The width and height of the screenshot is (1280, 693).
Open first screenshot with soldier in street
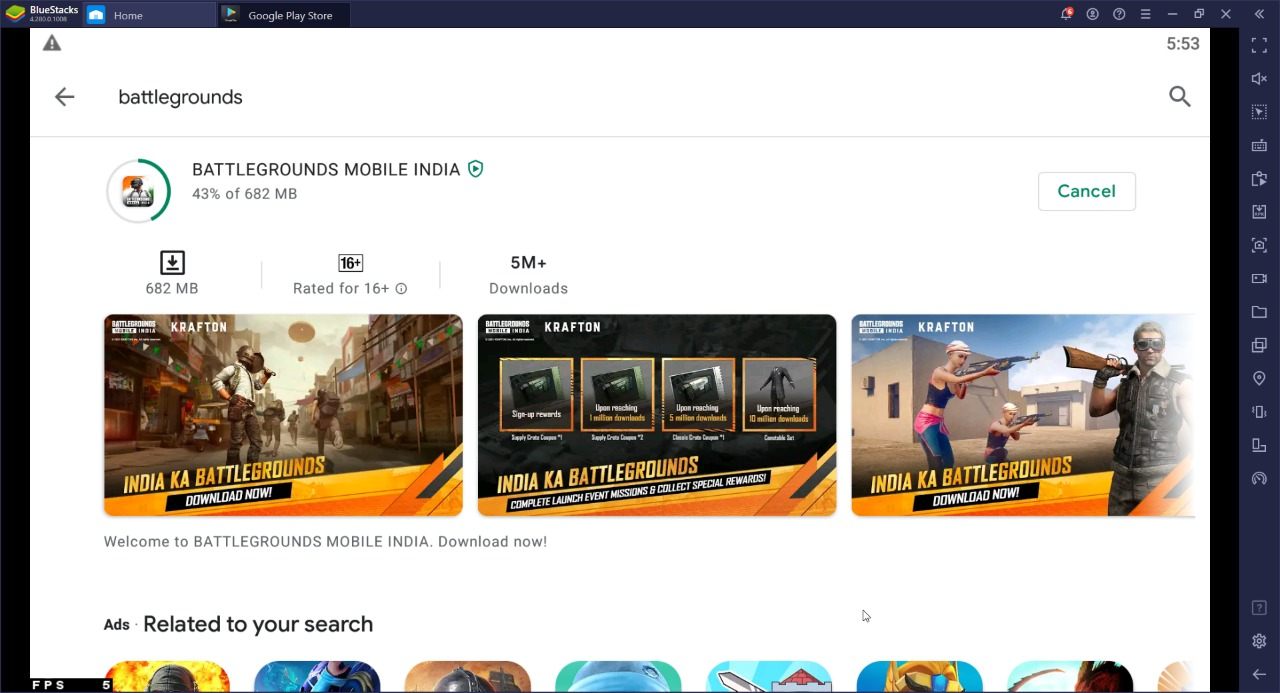tap(283, 415)
